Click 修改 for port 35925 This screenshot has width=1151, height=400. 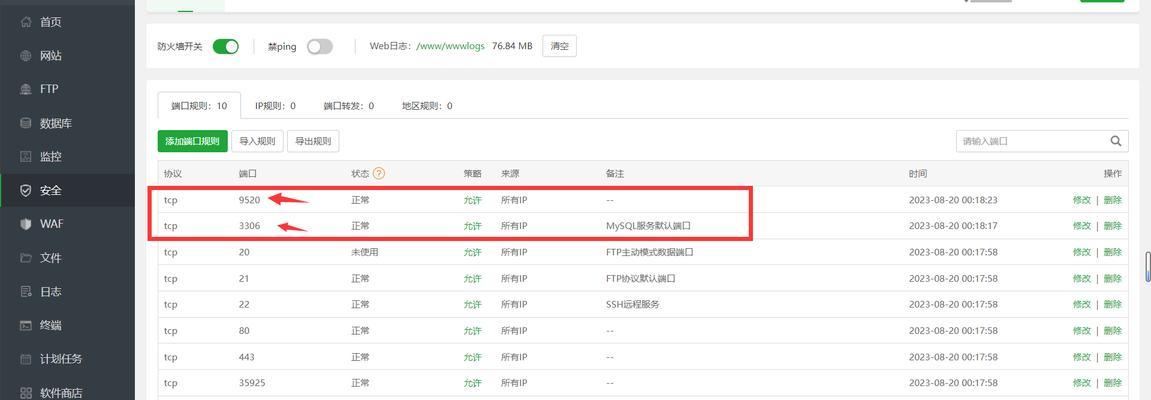[1082, 383]
